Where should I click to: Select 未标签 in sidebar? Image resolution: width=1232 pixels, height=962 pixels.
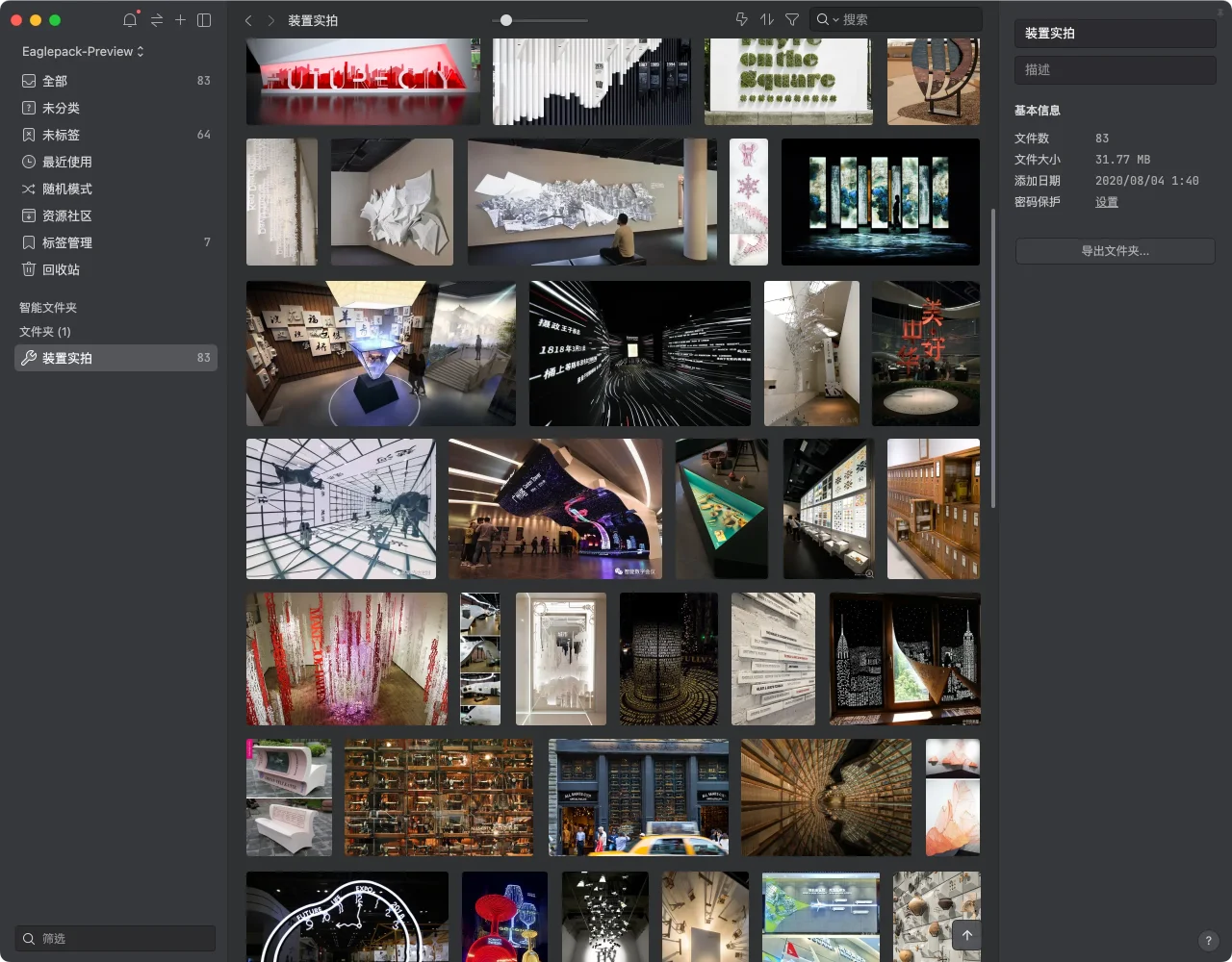click(115, 135)
